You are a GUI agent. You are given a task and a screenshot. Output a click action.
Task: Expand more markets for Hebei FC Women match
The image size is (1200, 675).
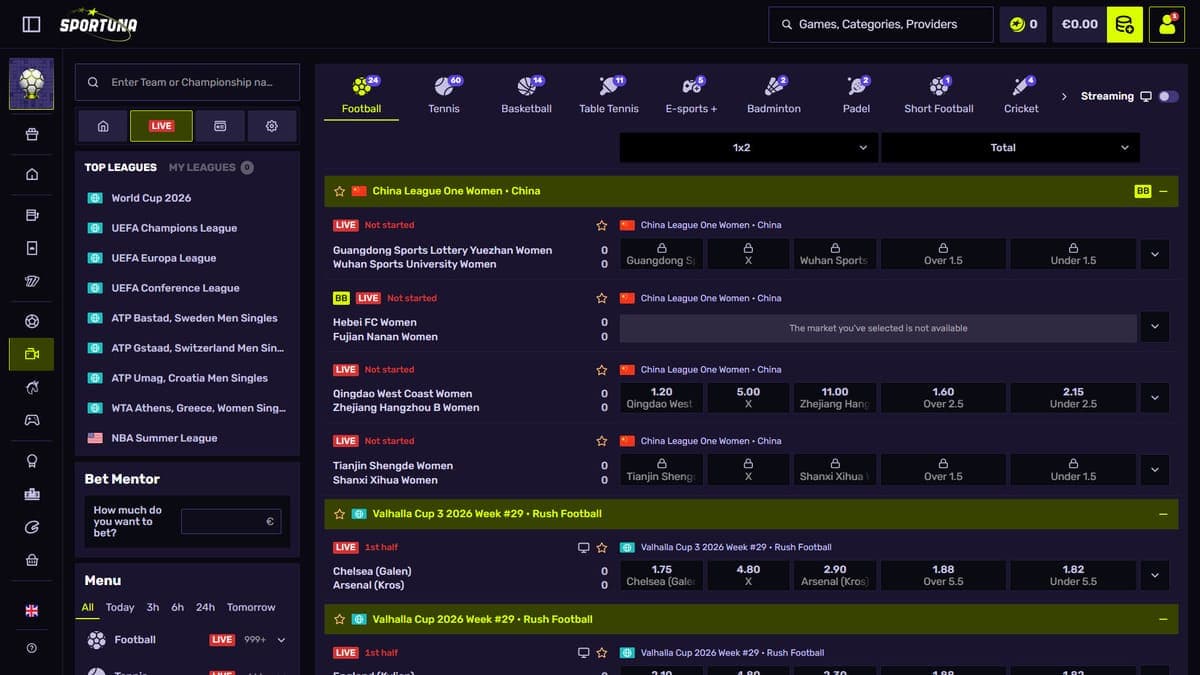point(1155,326)
